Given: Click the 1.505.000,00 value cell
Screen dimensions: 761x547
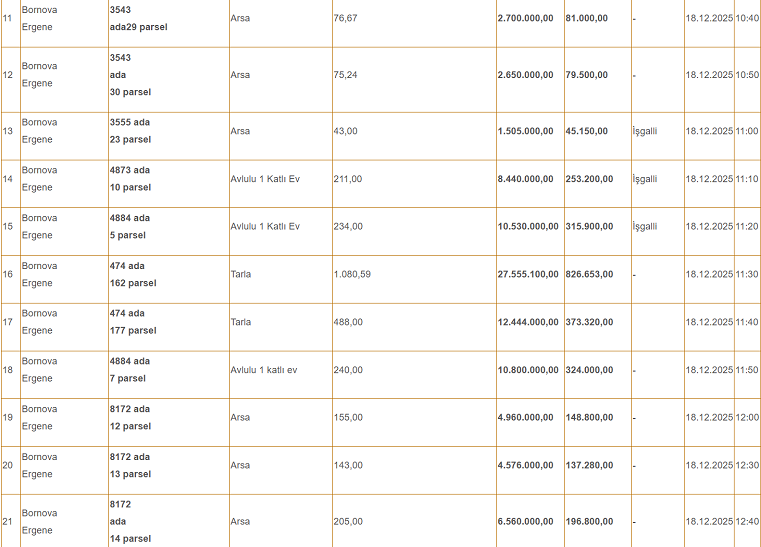Looking at the screenshot, I should 525,131.
